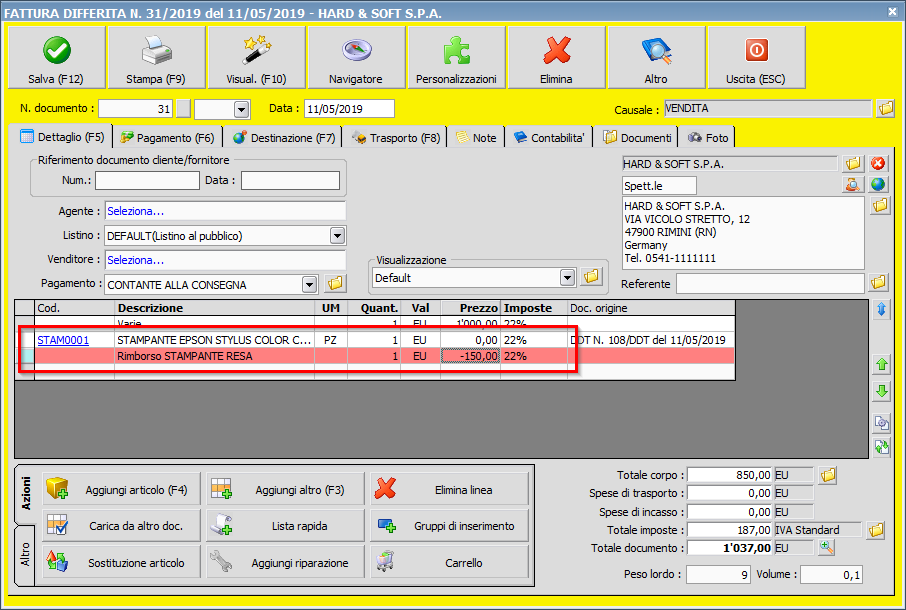Screen dimensions: 906x610
Task: Select agent via Agente Seleziona... link
Action: click(x=135, y=211)
